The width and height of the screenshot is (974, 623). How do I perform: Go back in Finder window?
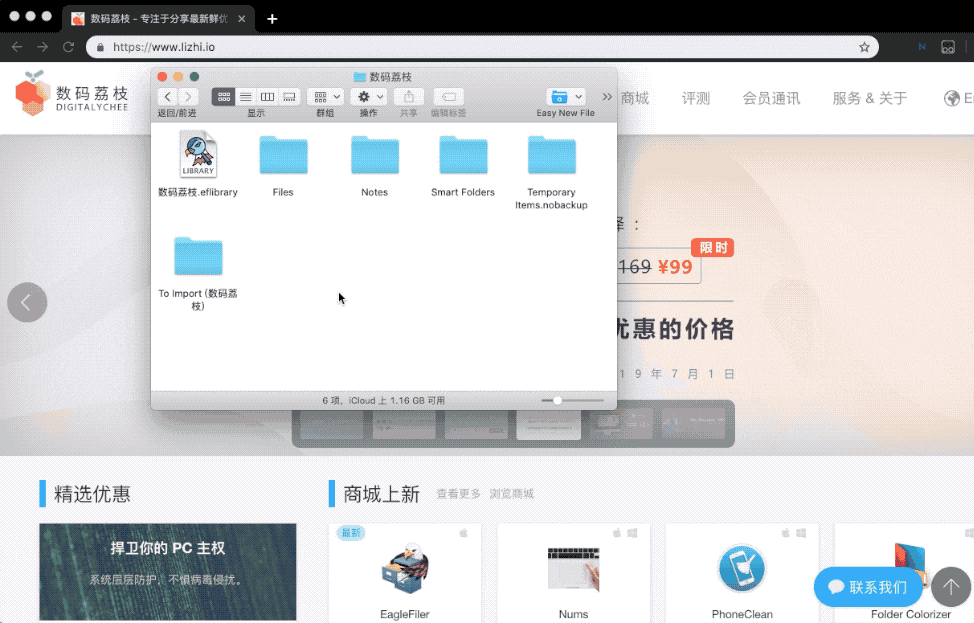[x=167, y=97]
